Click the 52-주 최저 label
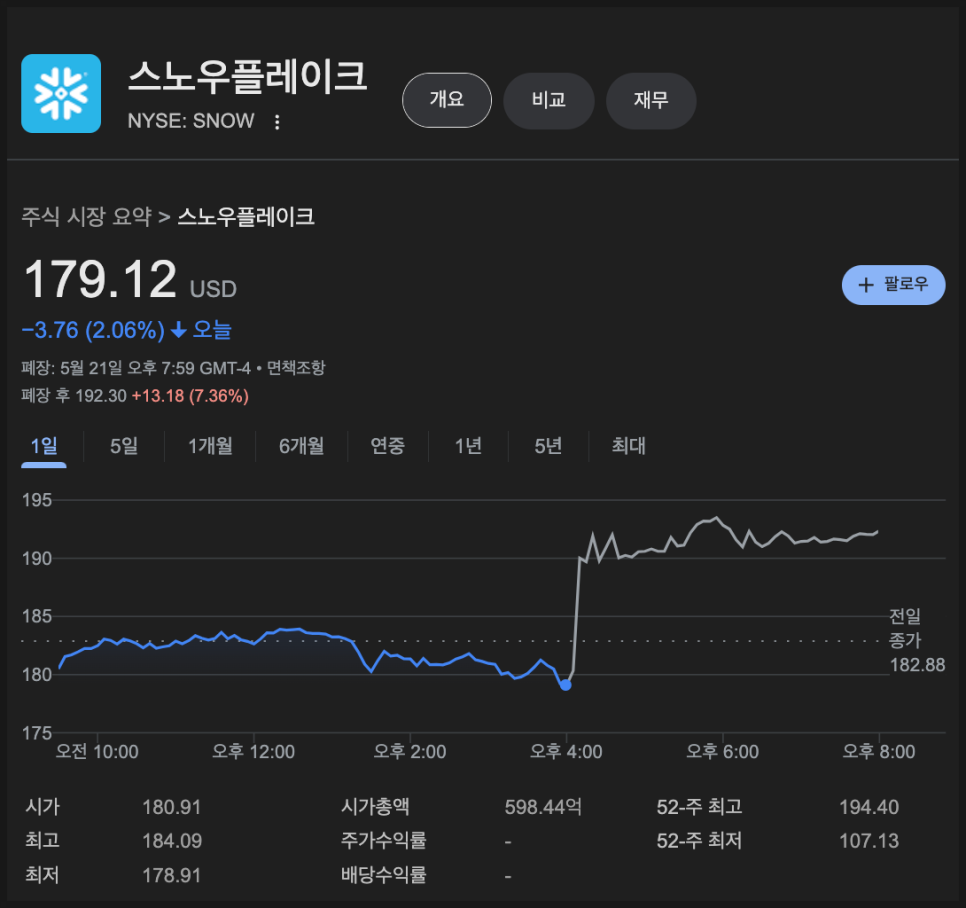 pos(699,840)
